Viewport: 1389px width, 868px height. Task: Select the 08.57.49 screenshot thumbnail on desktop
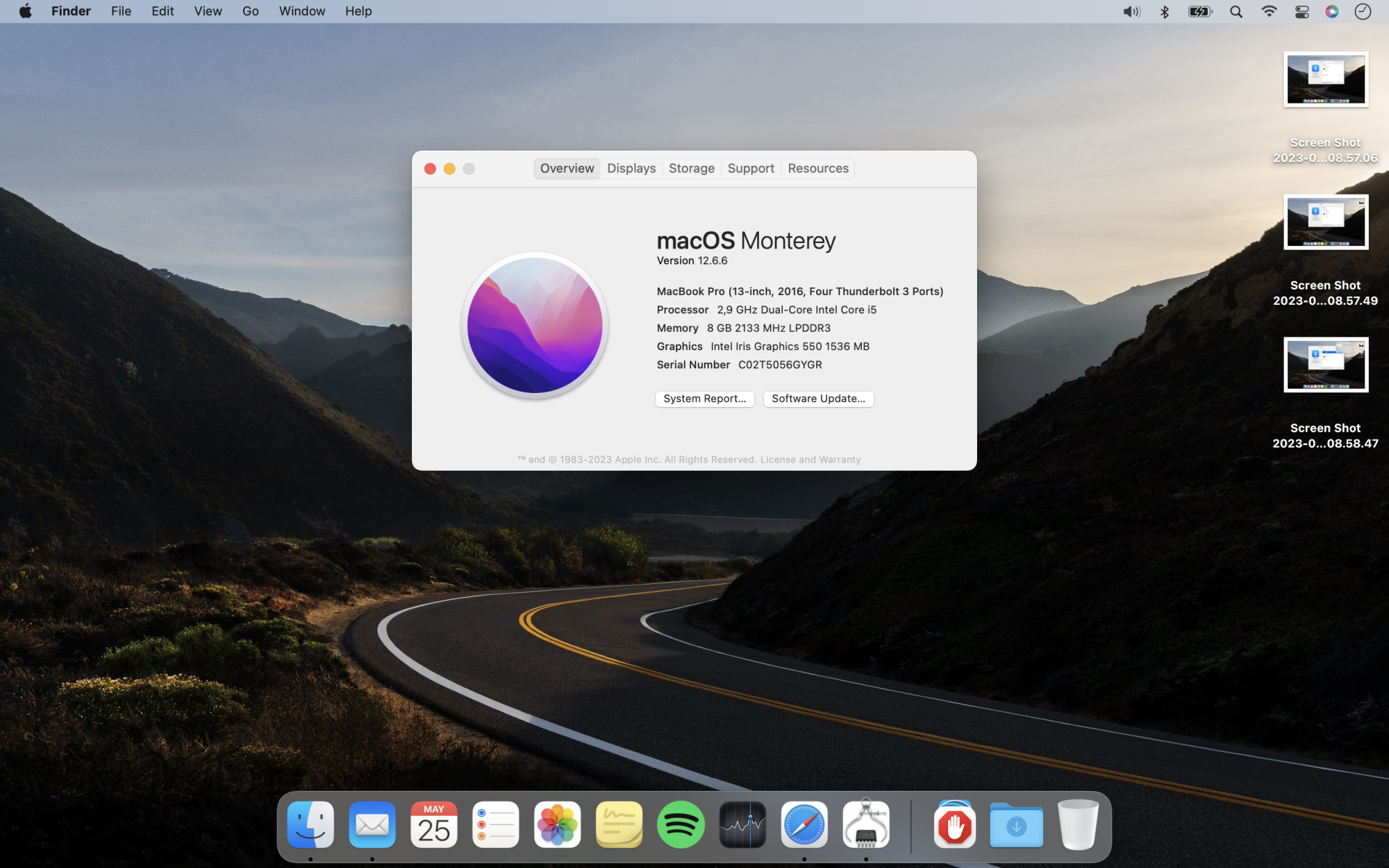coord(1325,222)
